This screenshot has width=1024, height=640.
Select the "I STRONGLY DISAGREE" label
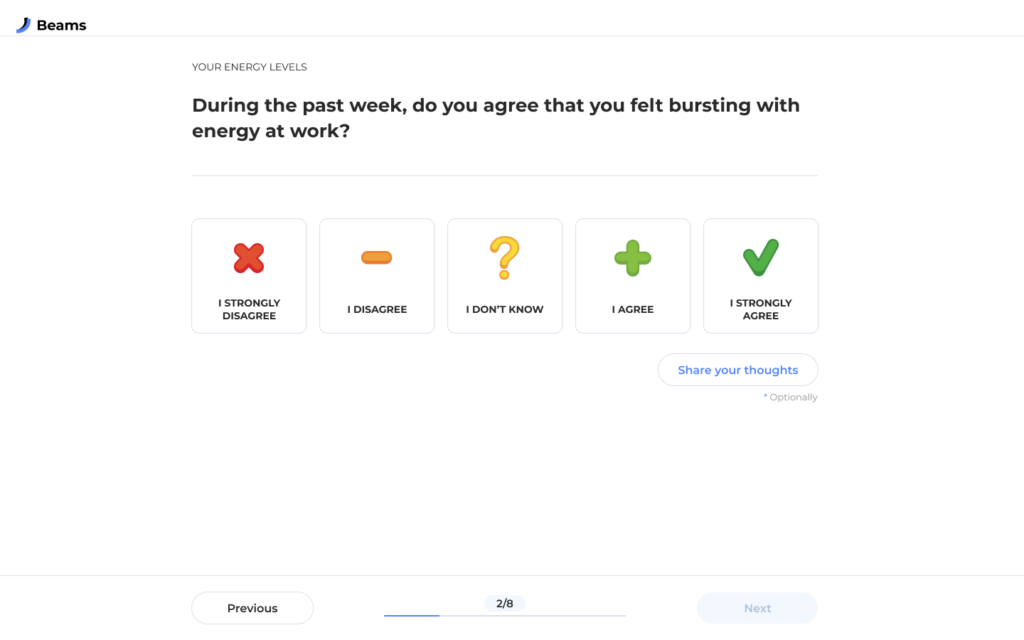[249, 309]
